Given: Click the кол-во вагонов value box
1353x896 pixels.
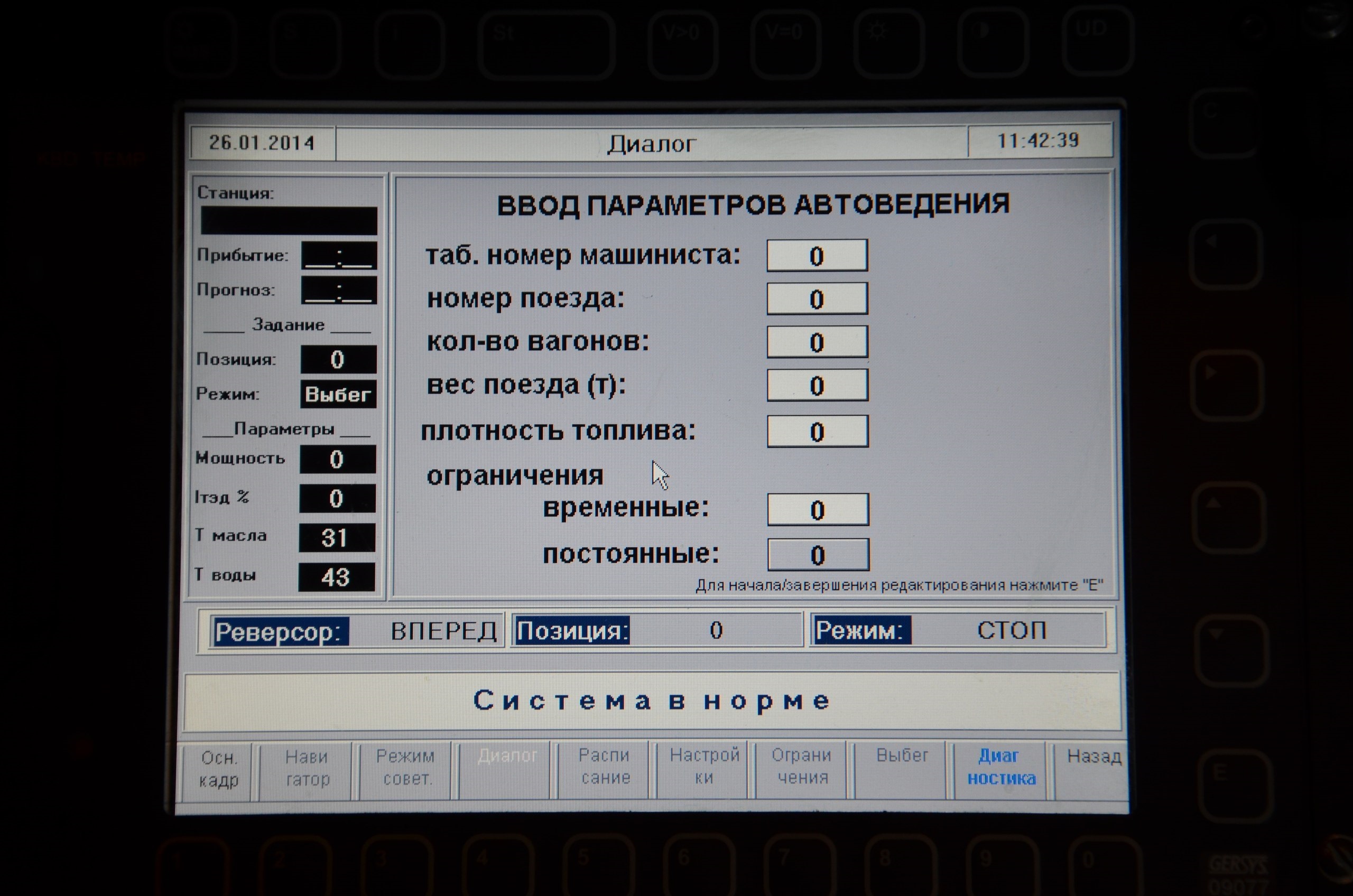Looking at the screenshot, I should [817, 342].
